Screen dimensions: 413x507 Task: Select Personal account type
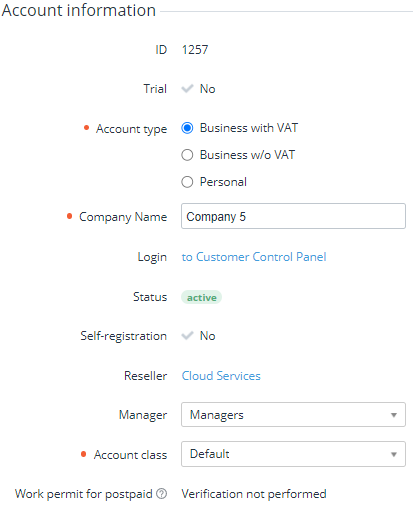(187, 182)
